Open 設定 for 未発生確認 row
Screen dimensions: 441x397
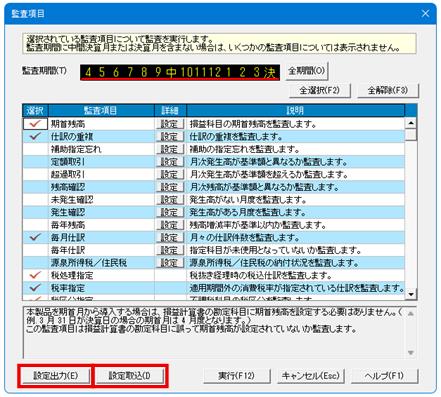170,200
